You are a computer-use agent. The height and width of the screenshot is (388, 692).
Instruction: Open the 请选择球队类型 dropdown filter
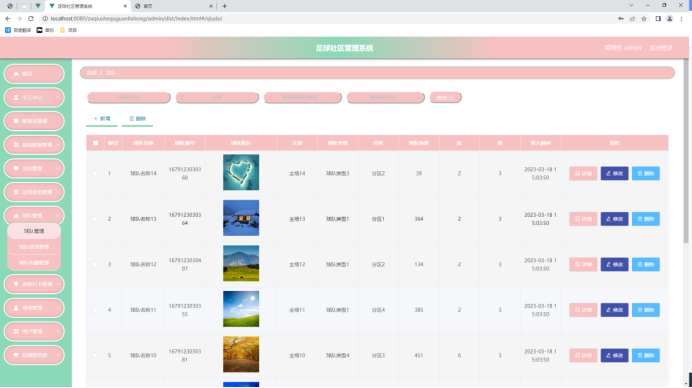click(x=303, y=97)
